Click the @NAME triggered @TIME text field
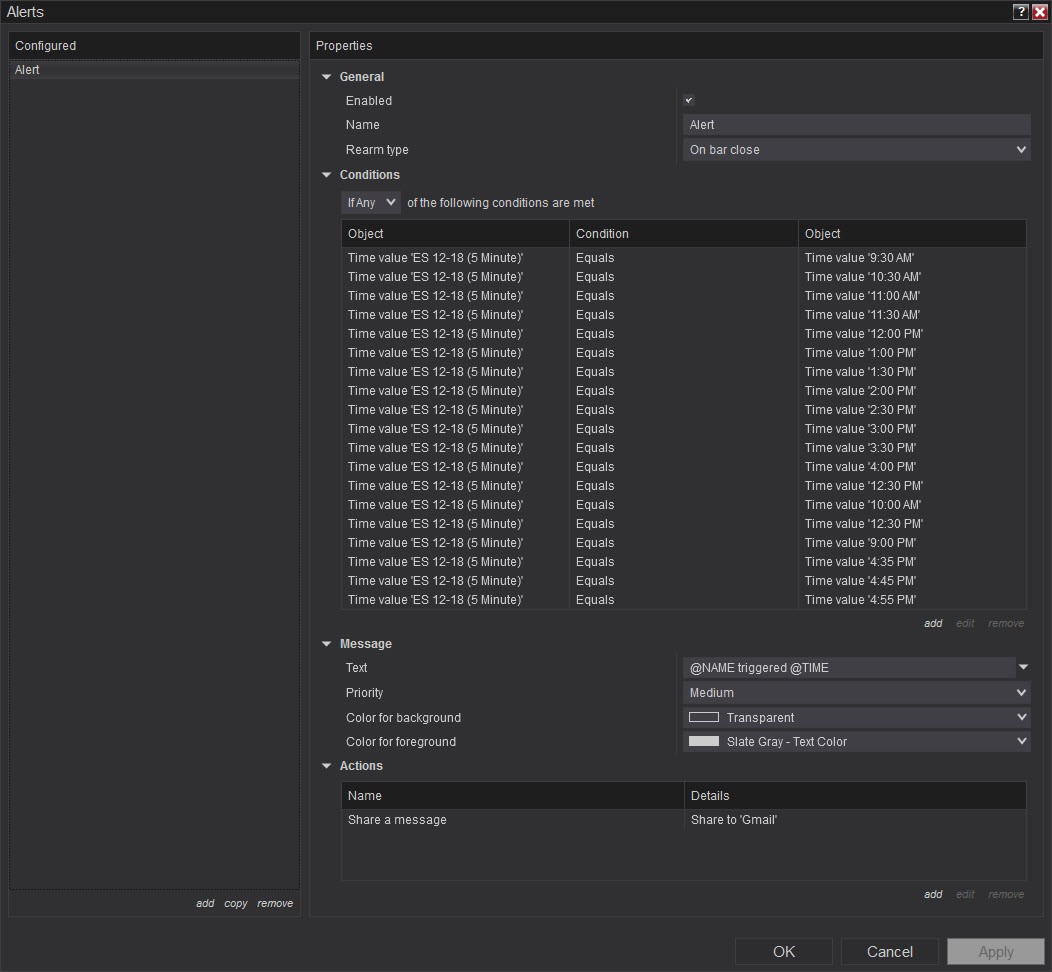This screenshot has width=1052, height=972. tap(849, 668)
